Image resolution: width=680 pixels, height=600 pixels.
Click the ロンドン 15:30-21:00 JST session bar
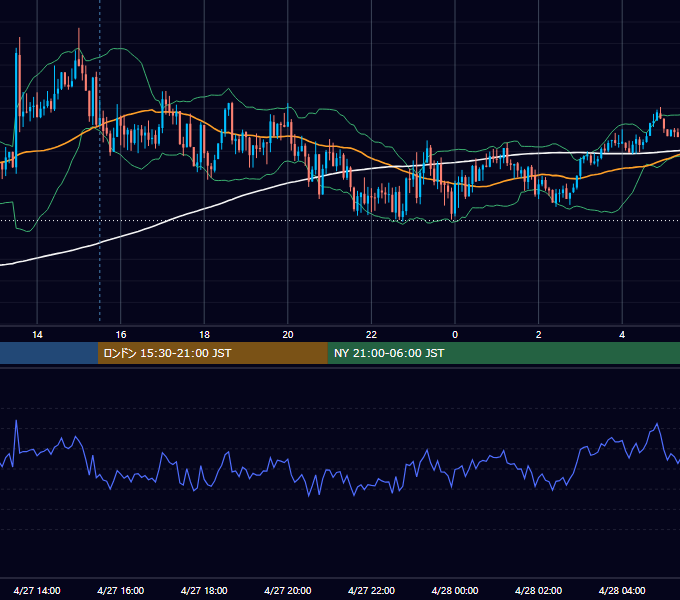click(212, 353)
